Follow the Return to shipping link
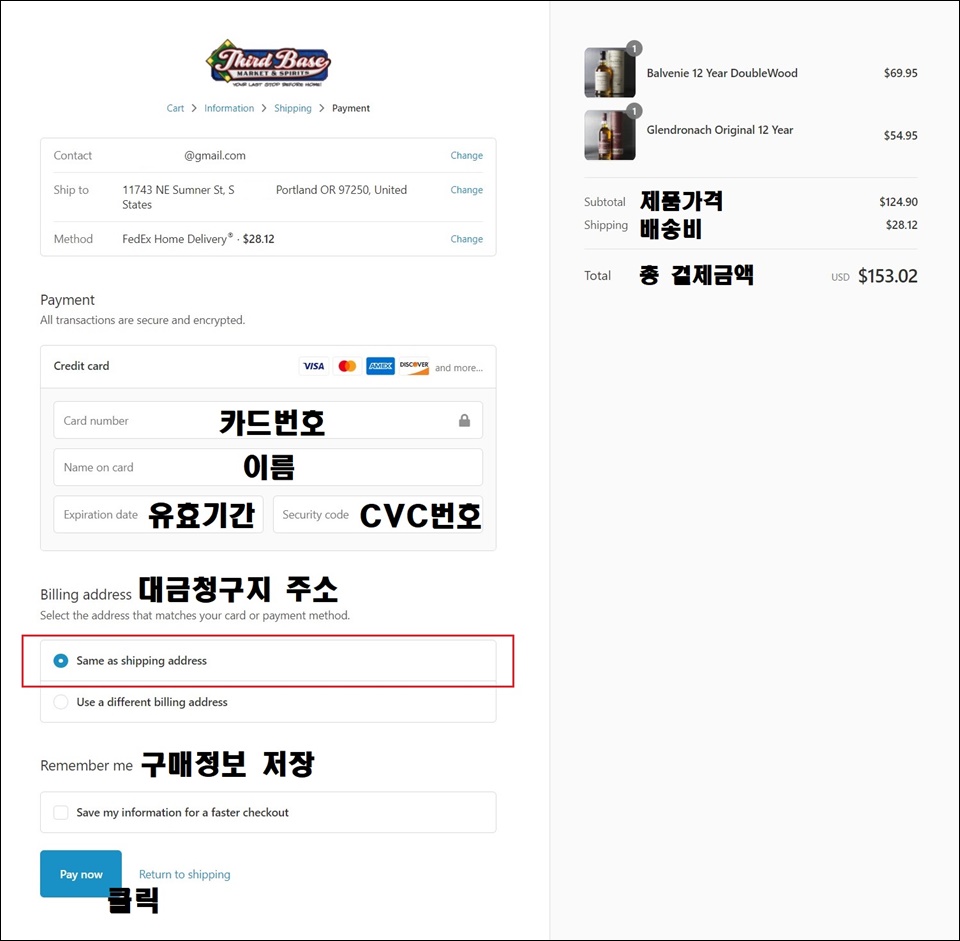The image size is (960, 941). [185, 874]
